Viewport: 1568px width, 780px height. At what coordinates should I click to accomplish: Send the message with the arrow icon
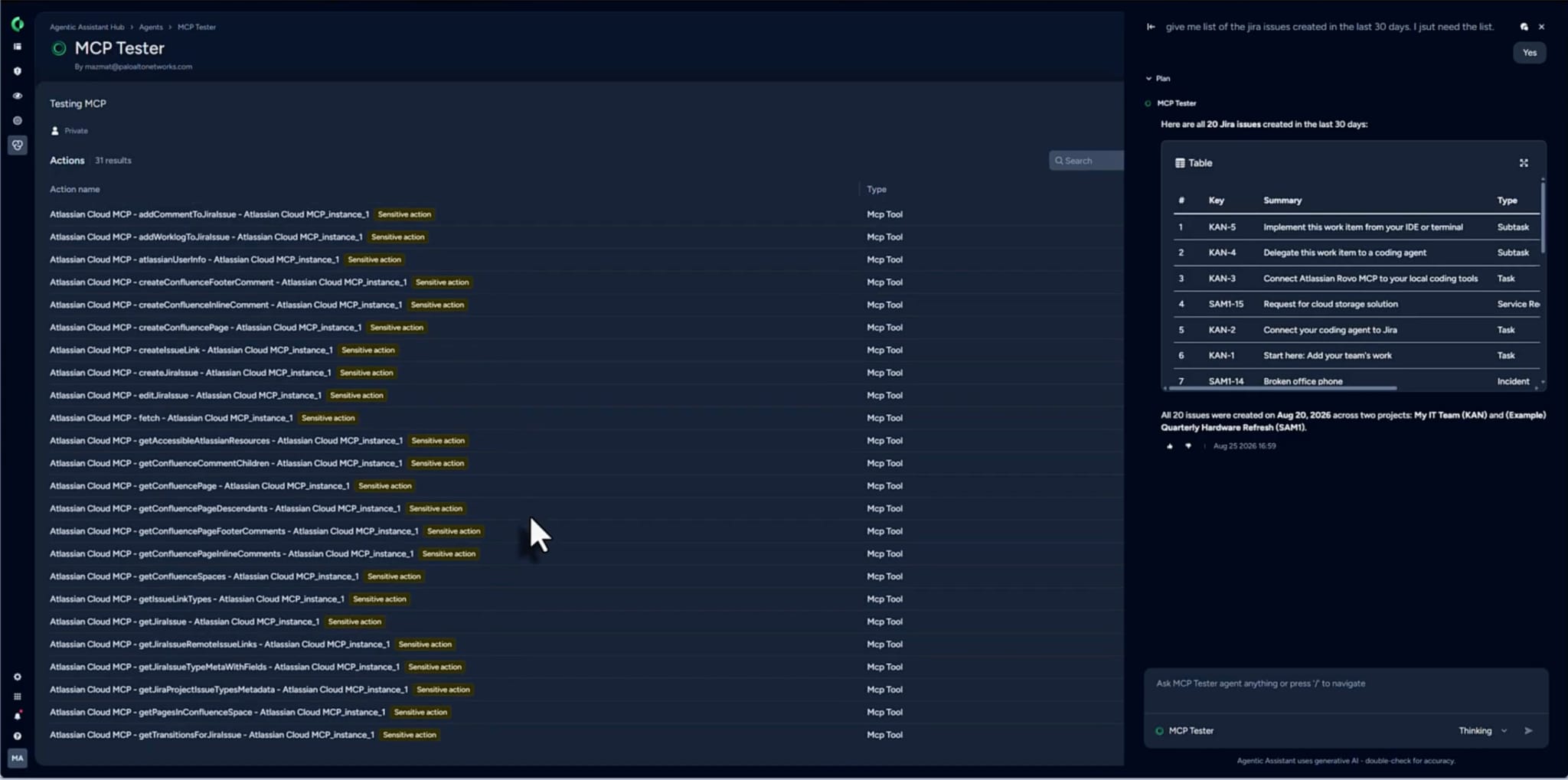pyautogui.click(x=1528, y=731)
